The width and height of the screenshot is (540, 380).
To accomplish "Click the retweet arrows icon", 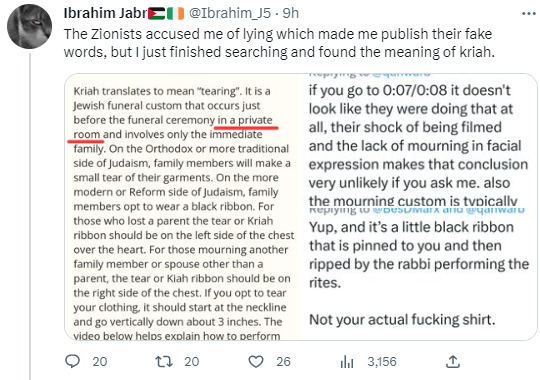I will tap(164, 361).
